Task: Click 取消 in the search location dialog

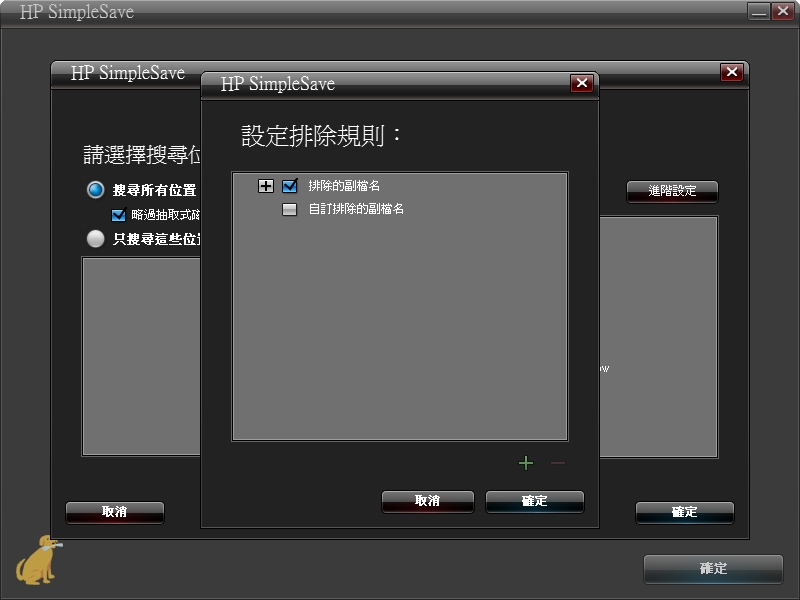Action: click(115, 512)
